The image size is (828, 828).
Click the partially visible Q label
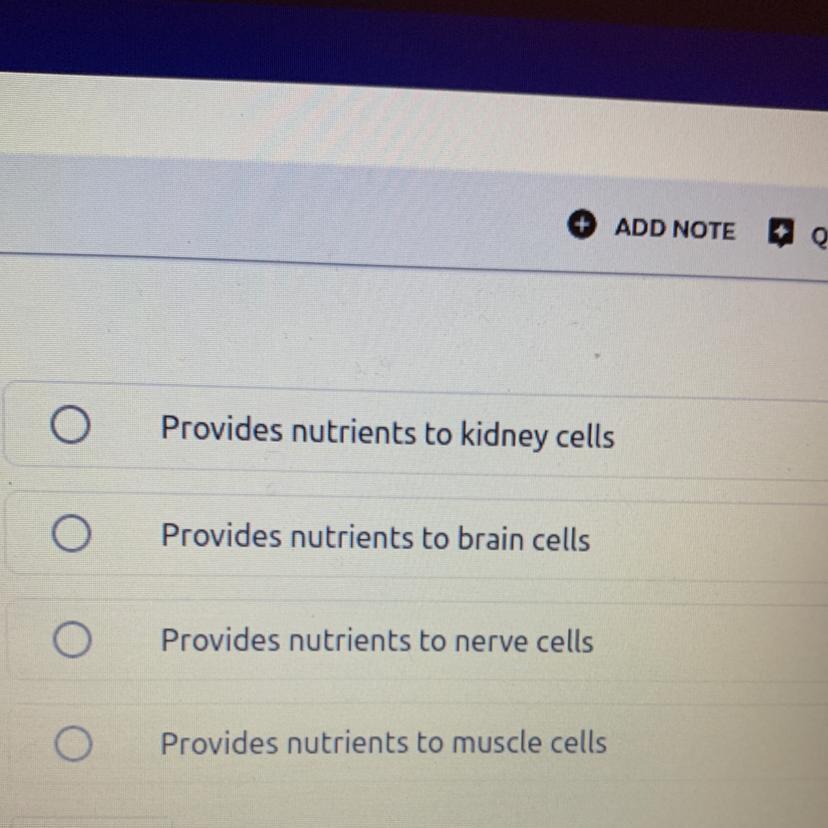(x=819, y=238)
